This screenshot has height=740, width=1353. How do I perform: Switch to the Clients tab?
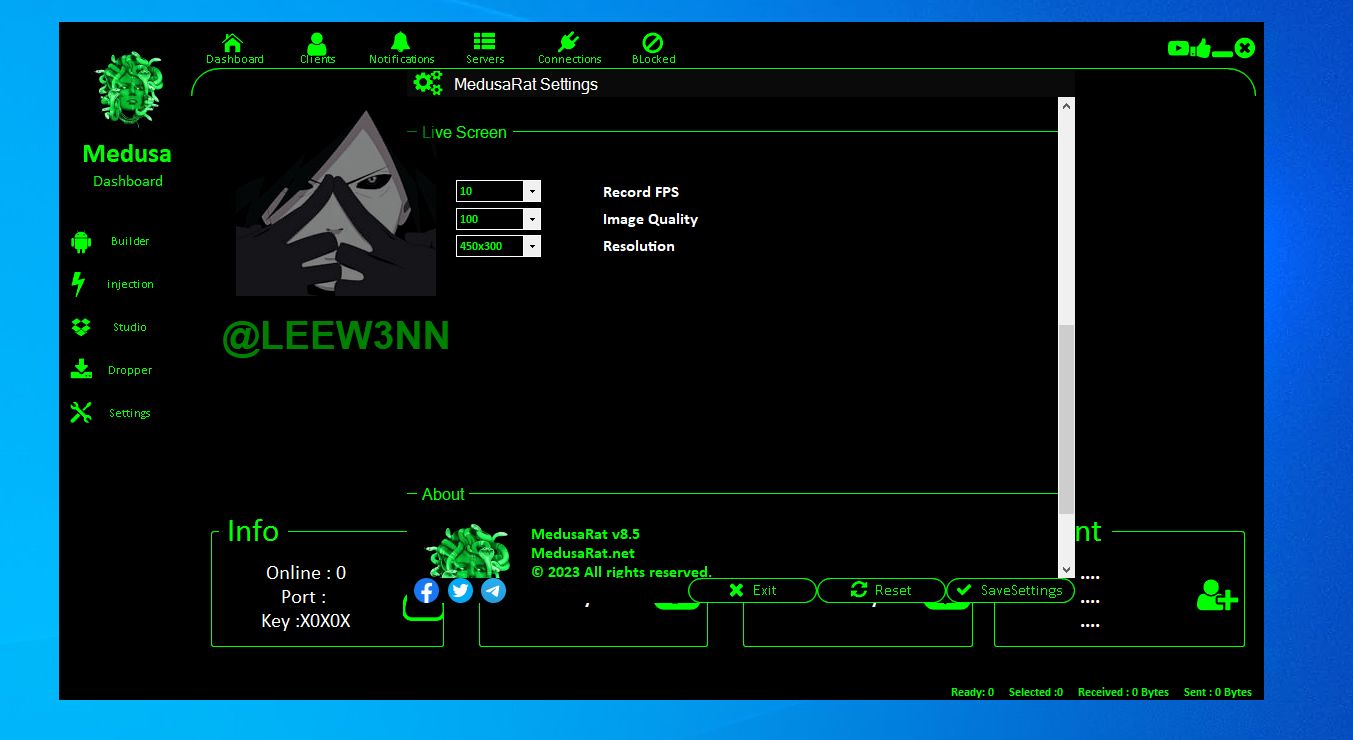click(317, 48)
